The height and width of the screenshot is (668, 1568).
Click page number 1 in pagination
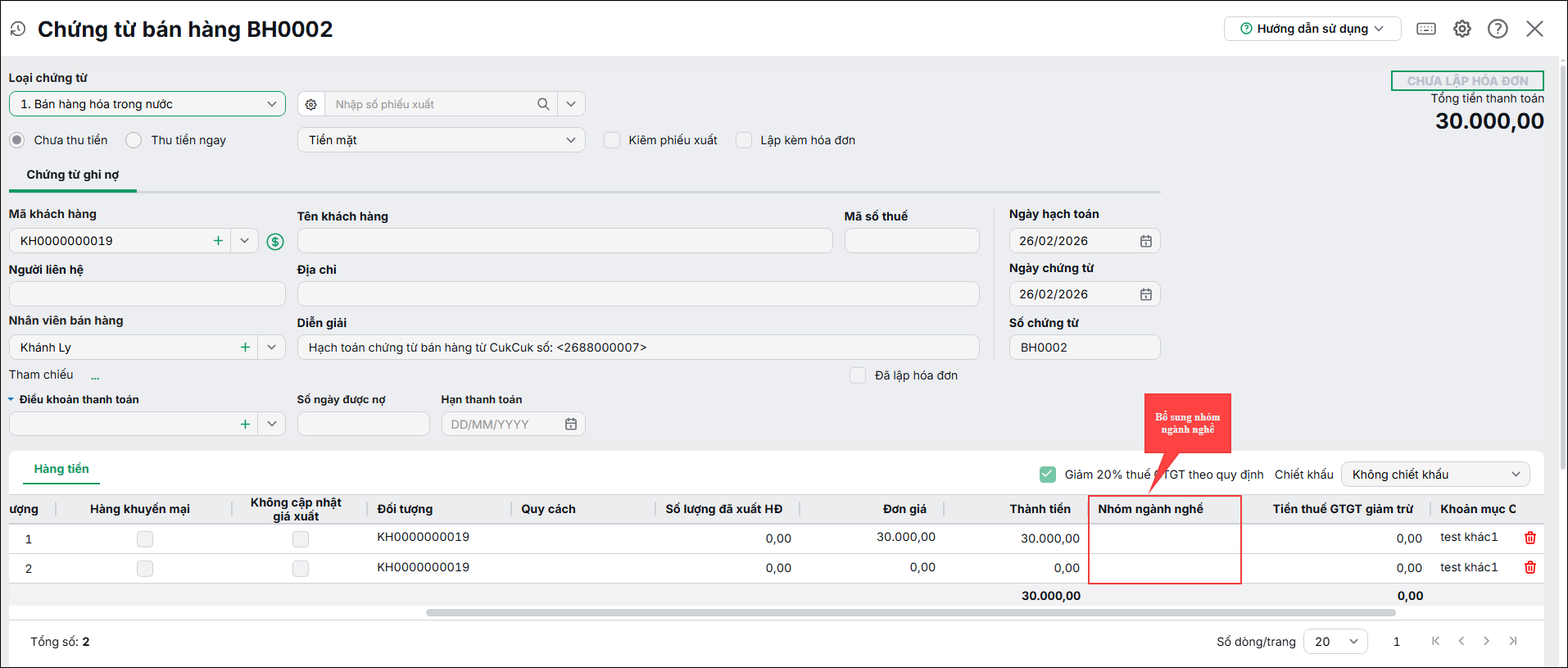point(1397,642)
